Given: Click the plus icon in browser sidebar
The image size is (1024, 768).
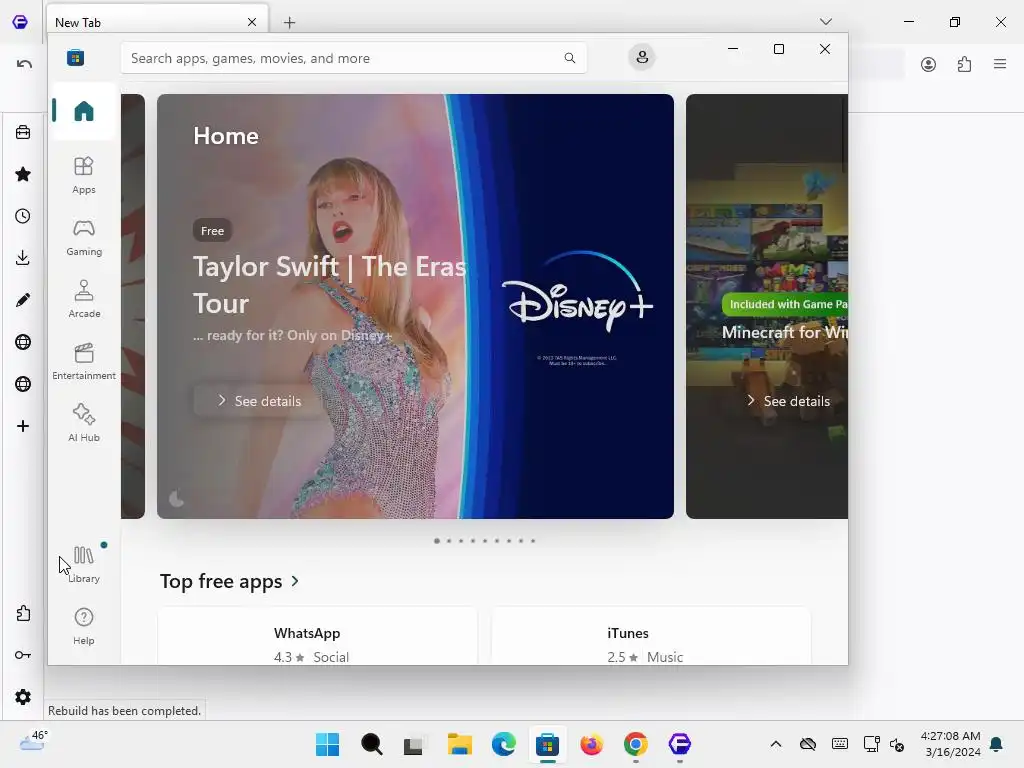Looking at the screenshot, I should point(23,426).
